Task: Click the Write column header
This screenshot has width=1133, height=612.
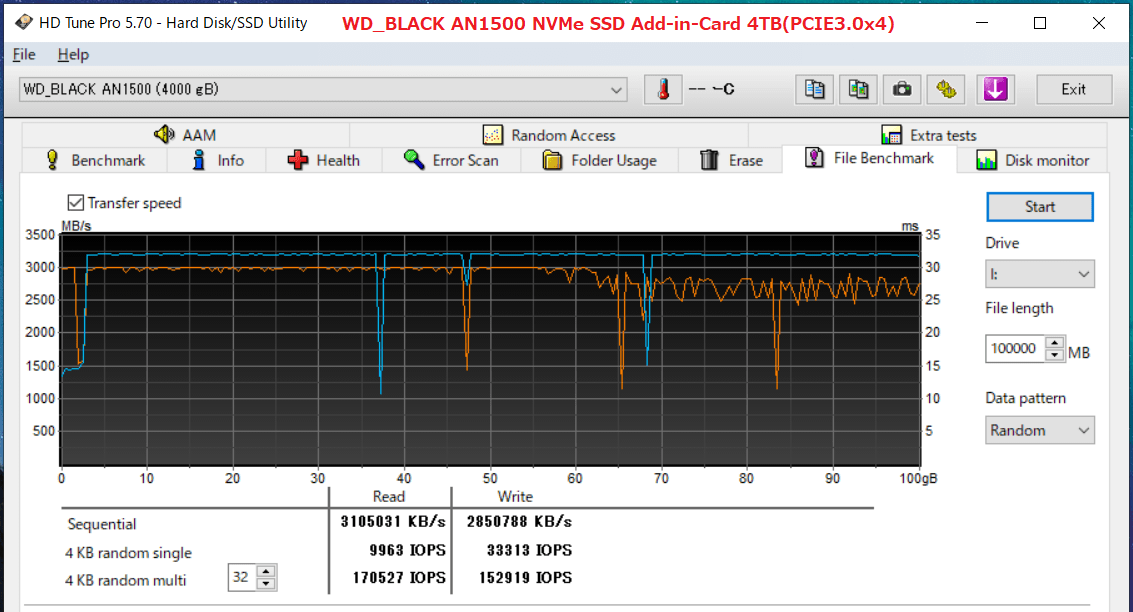Action: (515, 496)
